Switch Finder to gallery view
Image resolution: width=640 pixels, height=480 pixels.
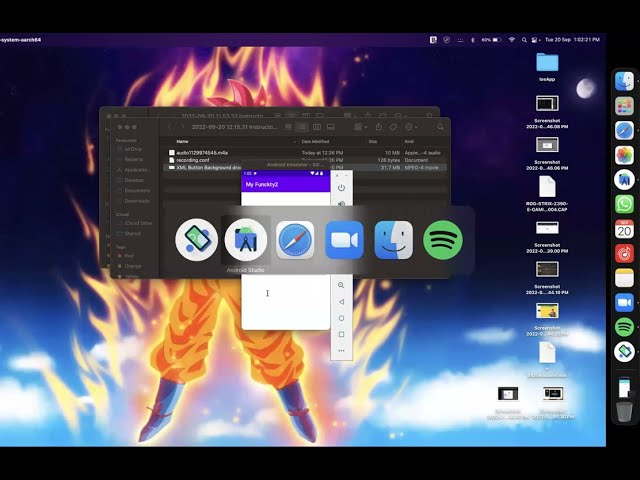point(331,127)
